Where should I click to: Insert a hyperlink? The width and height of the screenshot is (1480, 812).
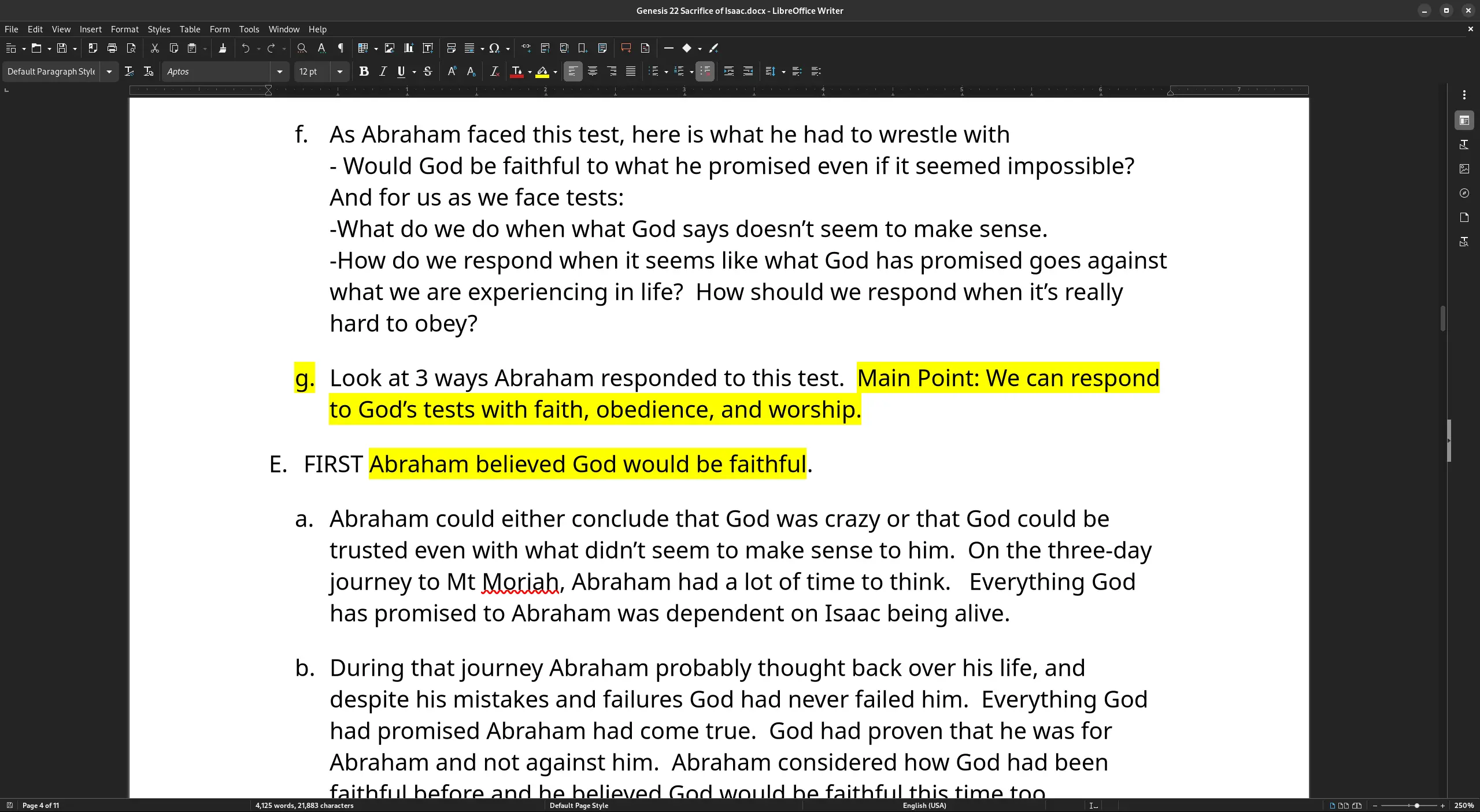coord(526,48)
